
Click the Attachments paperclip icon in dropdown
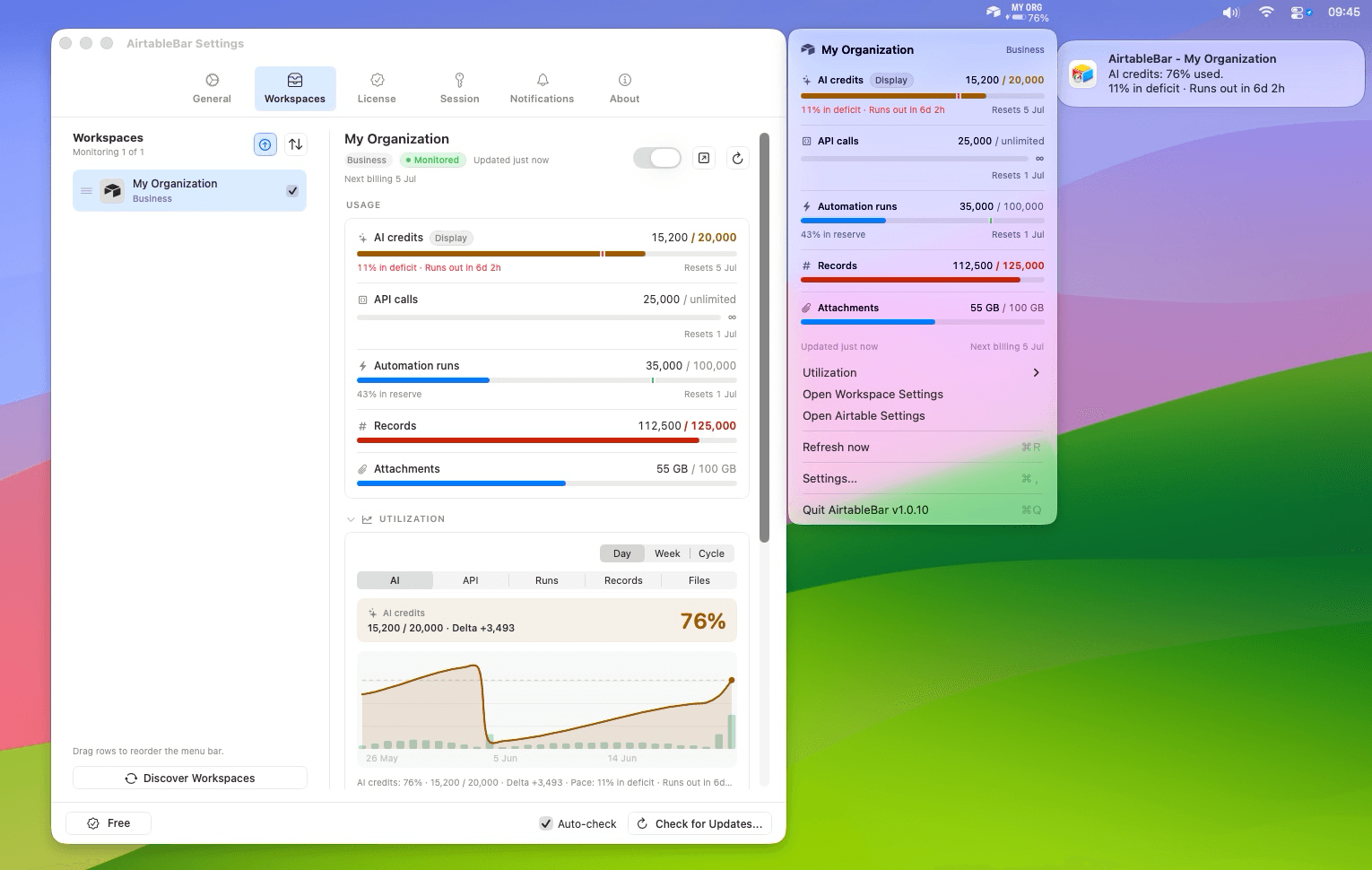pyautogui.click(x=806, y=309)
